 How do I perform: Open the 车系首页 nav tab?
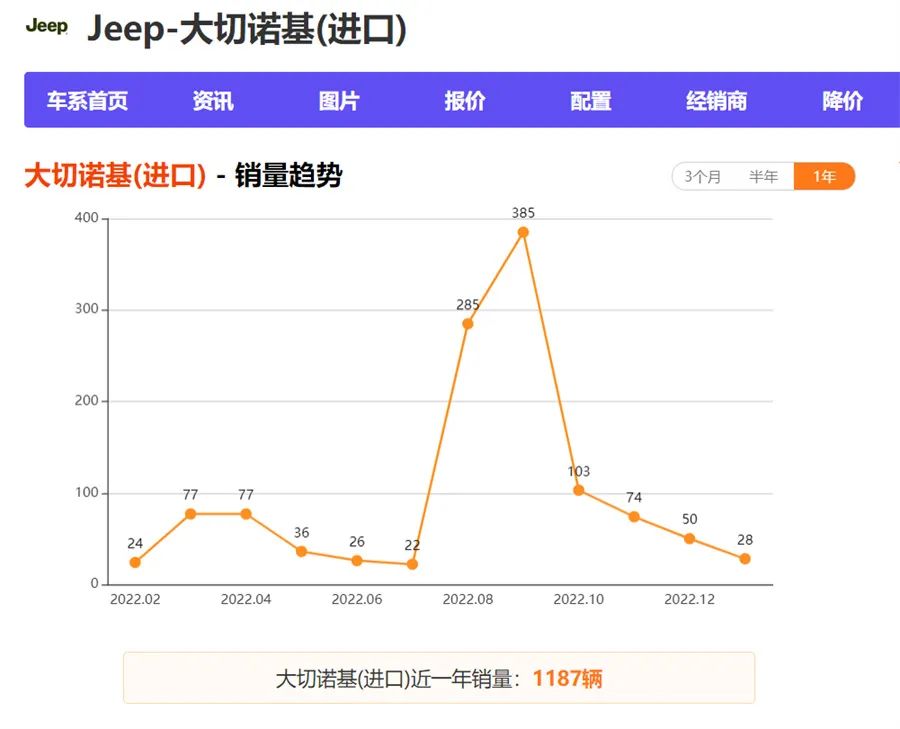pos(87,101)
